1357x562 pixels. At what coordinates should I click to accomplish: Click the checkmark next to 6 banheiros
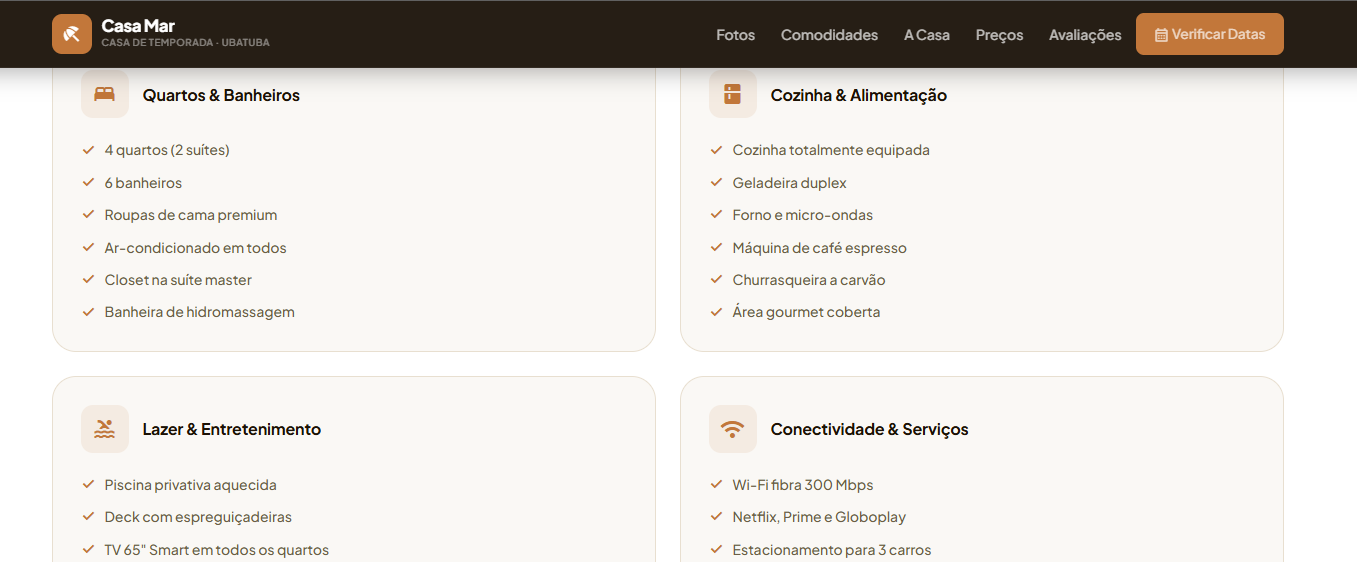[88, 183]
